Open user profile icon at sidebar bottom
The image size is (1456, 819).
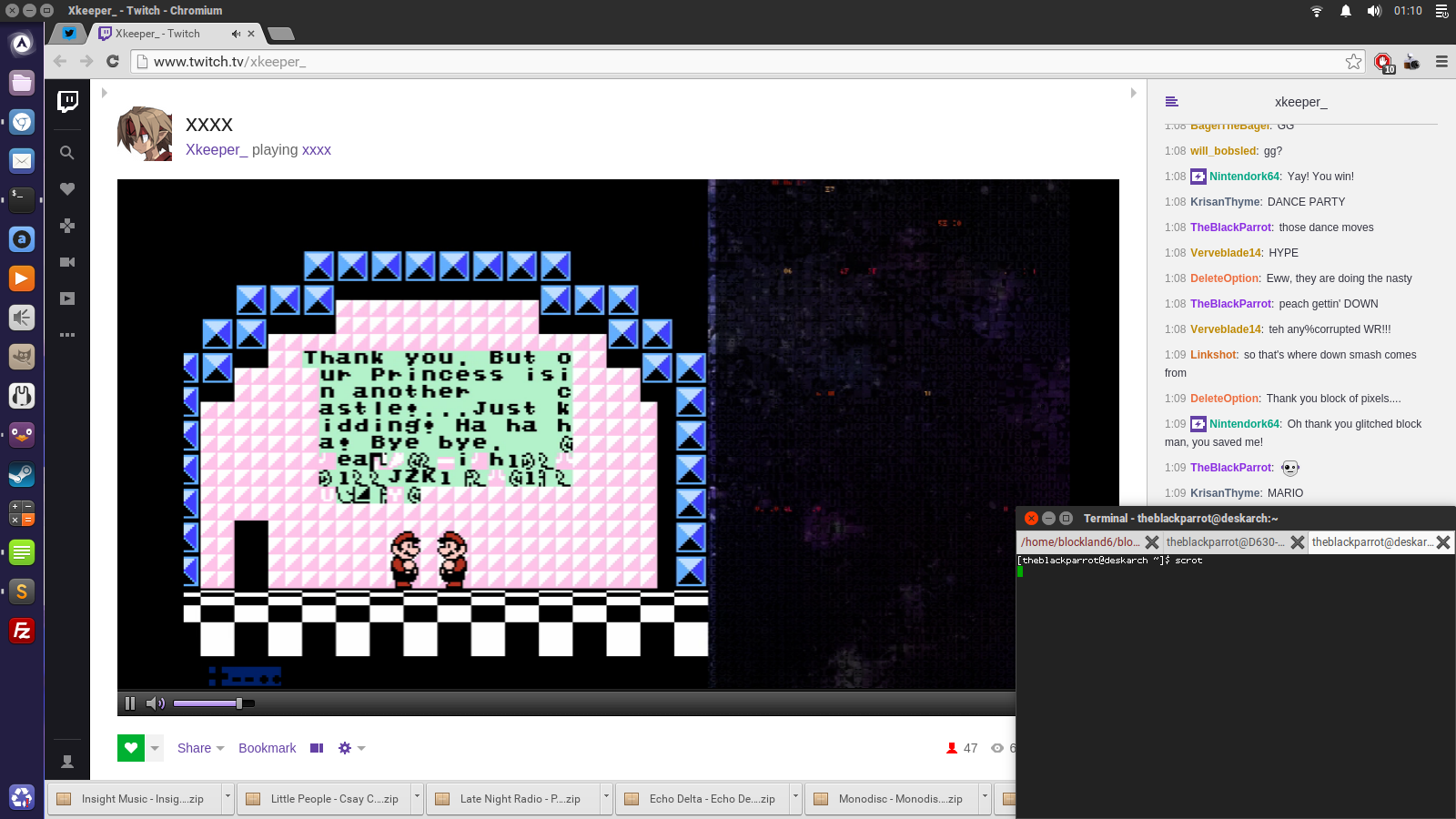point(67,762)
